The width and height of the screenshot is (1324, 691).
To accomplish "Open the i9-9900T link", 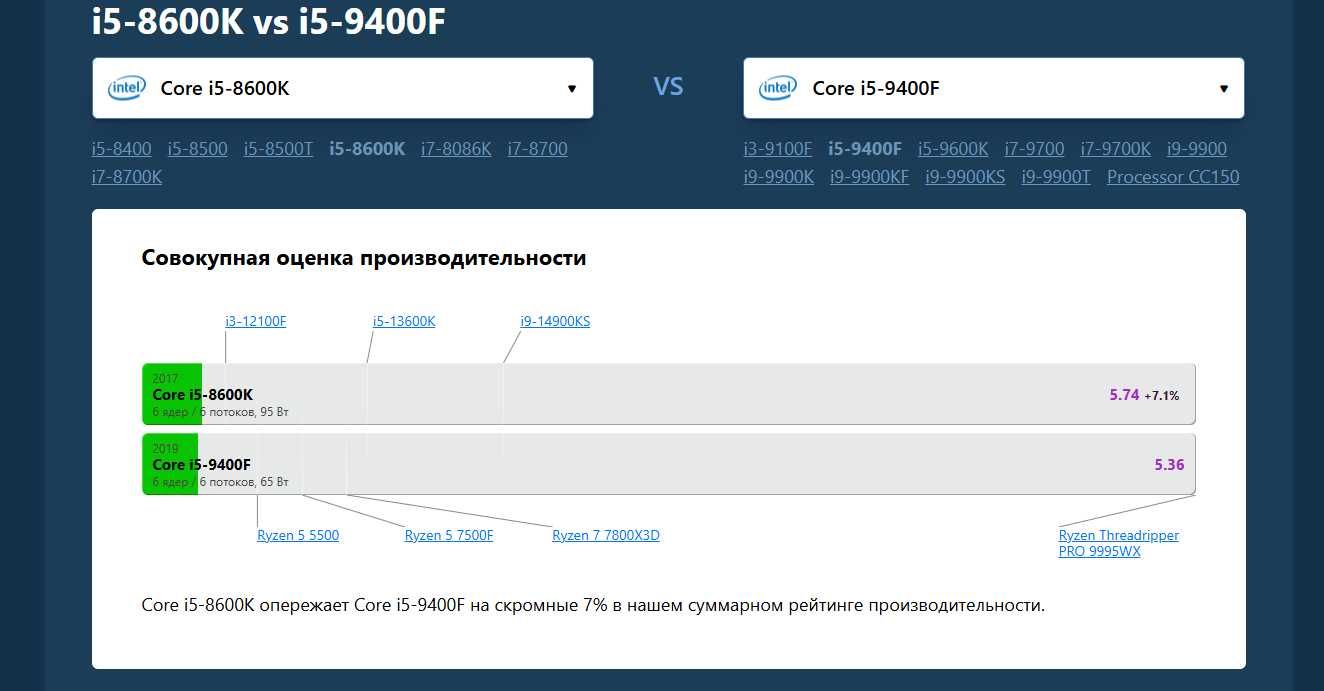I will point(1056,177).
